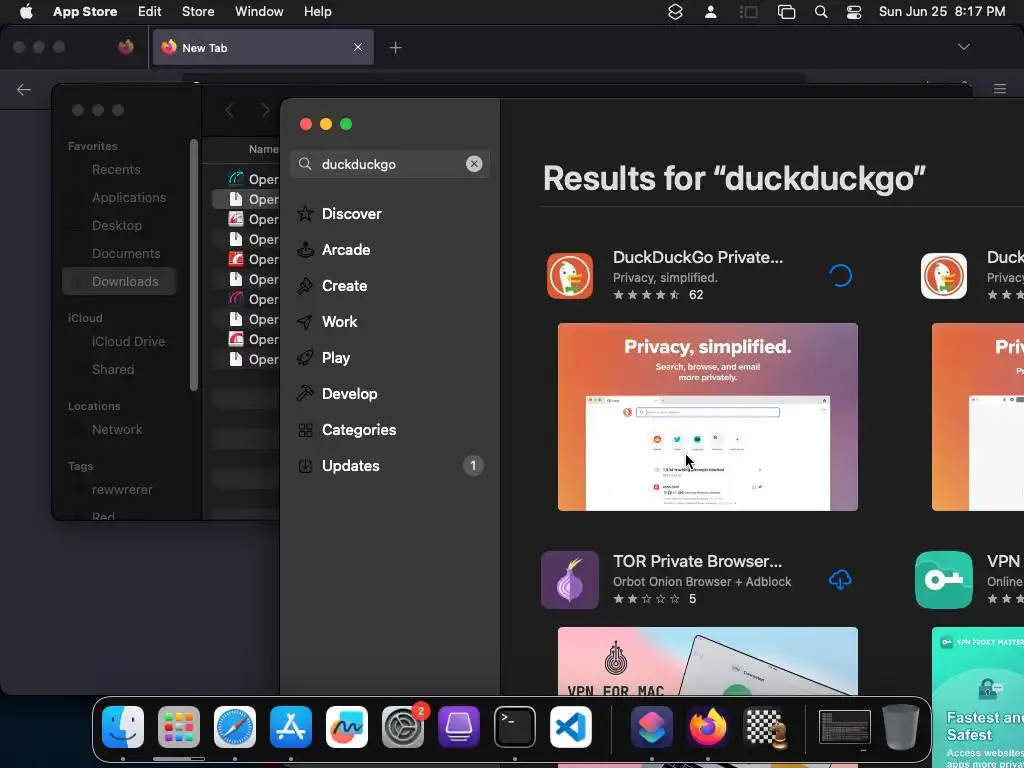This screenshot has height=768, width=1024.
Task: Open Spotlight search in menu bar
Action: 821,12
